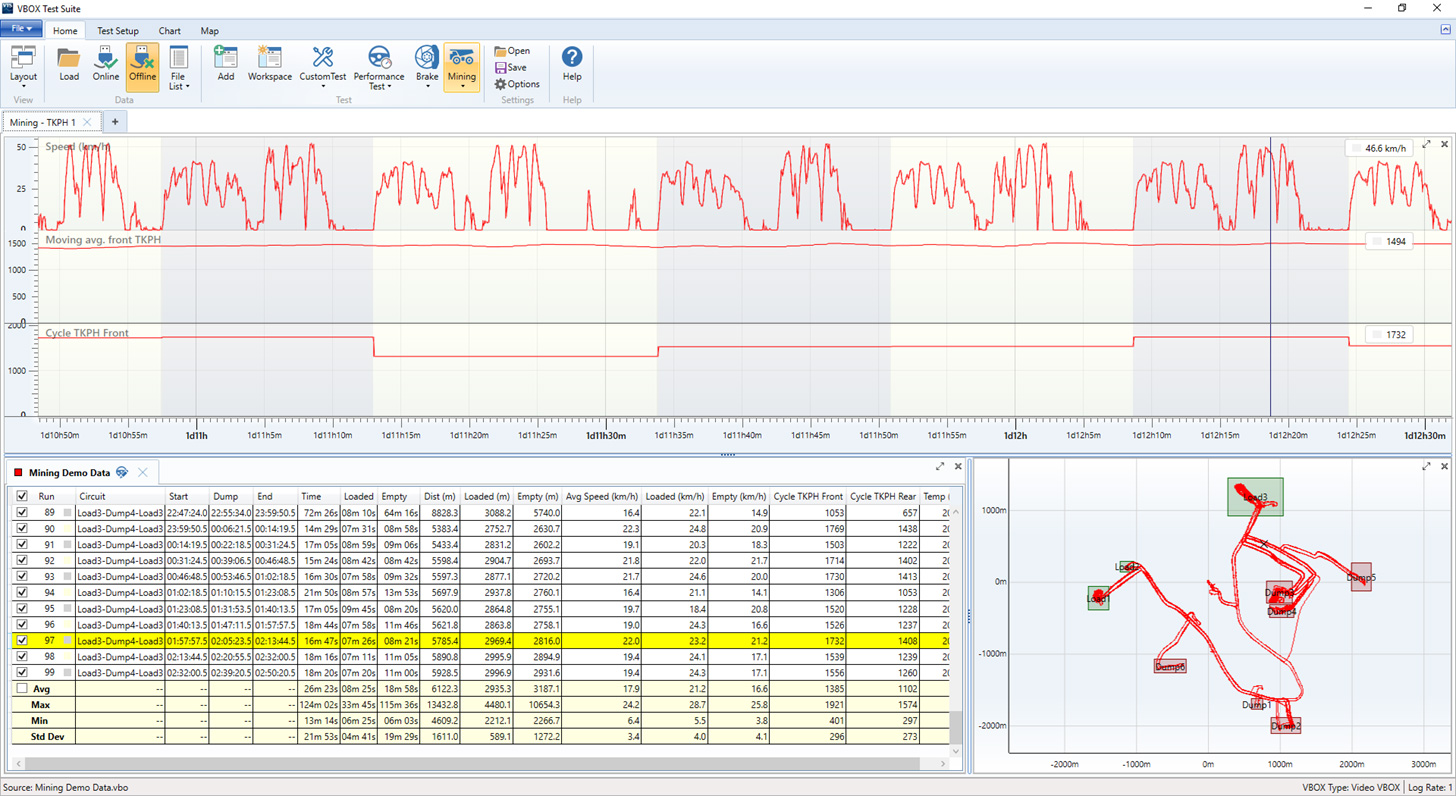Select the Load3 region on the map
Viewport: 1456px width, 796px height.
tap(1255, 496)
